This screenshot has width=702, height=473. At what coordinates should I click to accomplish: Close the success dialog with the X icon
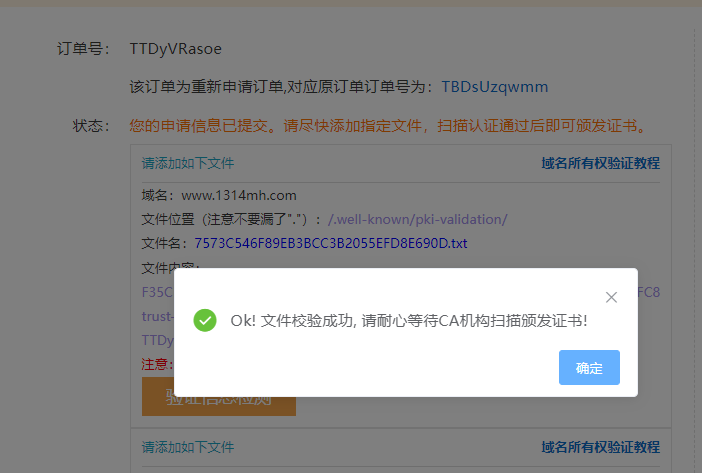click(x=612, y=297)
